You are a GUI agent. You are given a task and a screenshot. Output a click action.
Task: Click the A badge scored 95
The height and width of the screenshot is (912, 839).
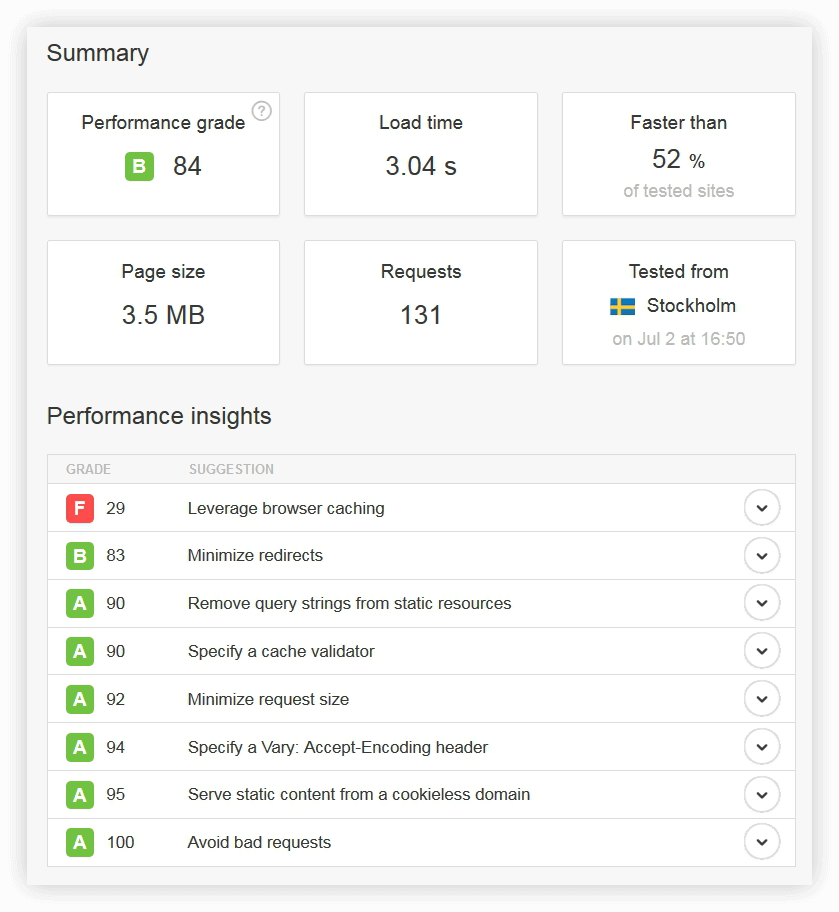pos(80,795)
